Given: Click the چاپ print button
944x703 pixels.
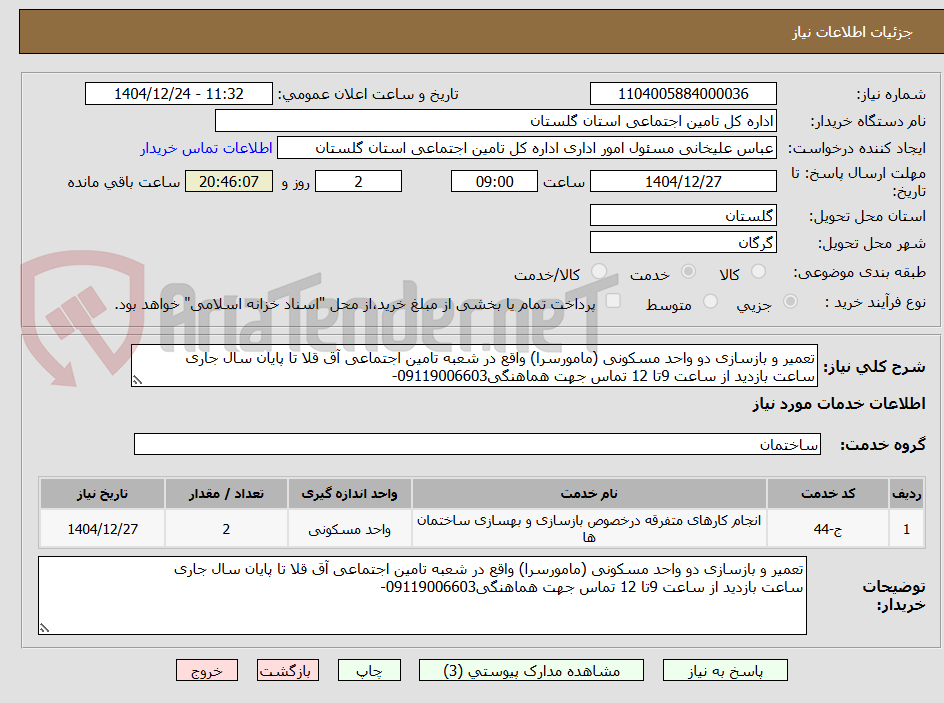Looking at the screenshot, I should (369, 670).
